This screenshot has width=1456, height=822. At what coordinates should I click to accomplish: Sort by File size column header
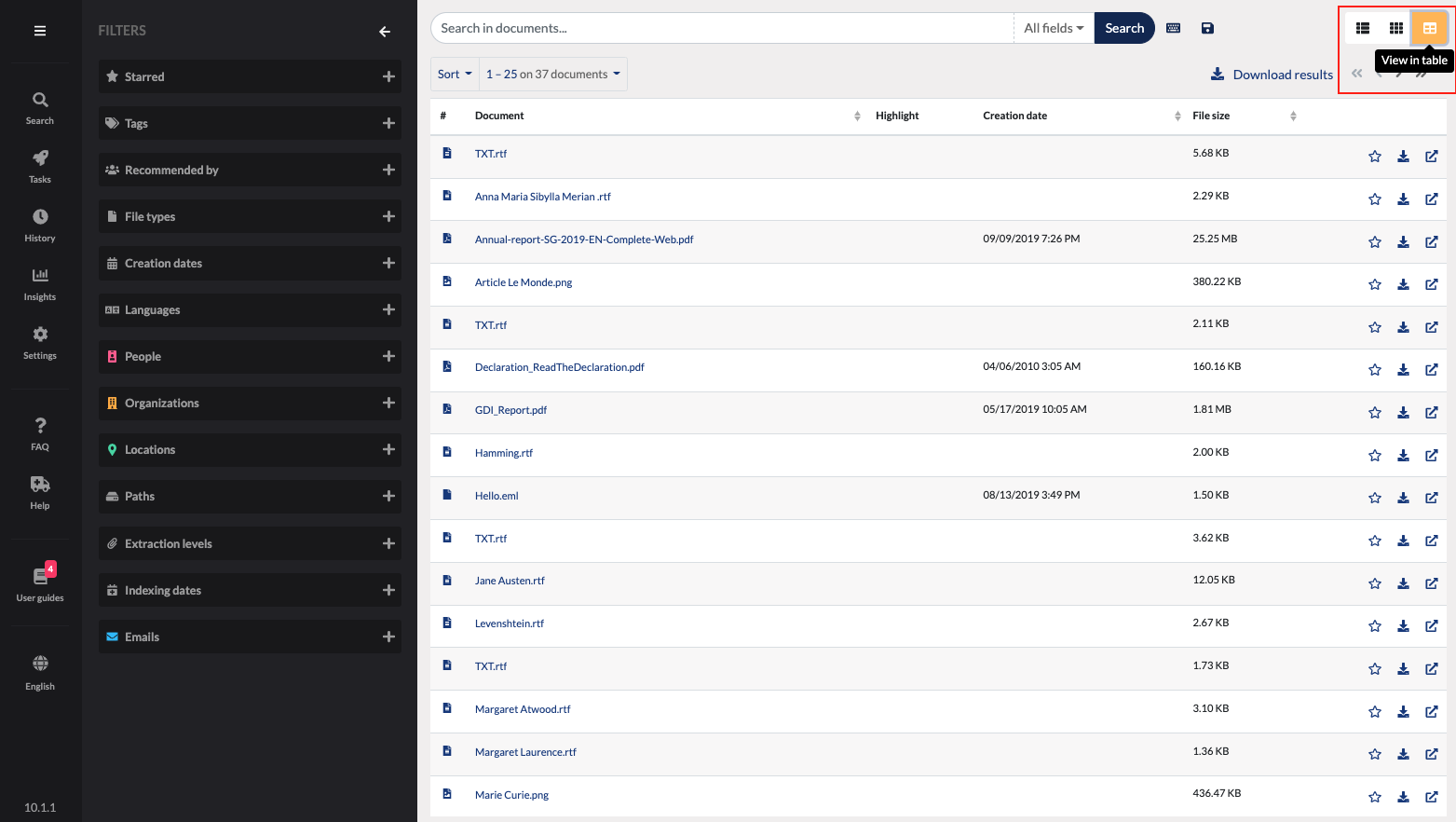tap(1243, 116)
